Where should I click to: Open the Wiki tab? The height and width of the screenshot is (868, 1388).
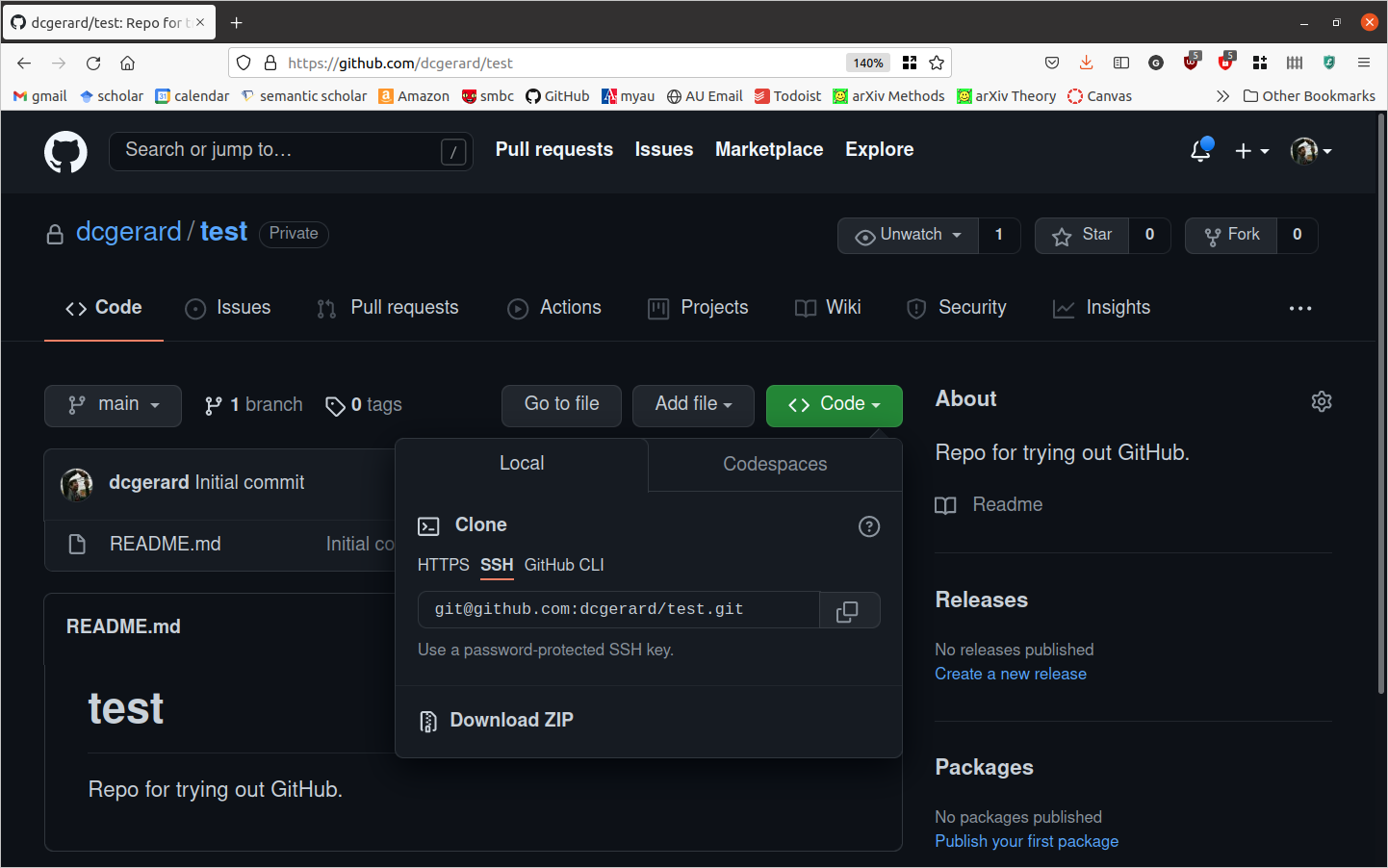point(828,308)
